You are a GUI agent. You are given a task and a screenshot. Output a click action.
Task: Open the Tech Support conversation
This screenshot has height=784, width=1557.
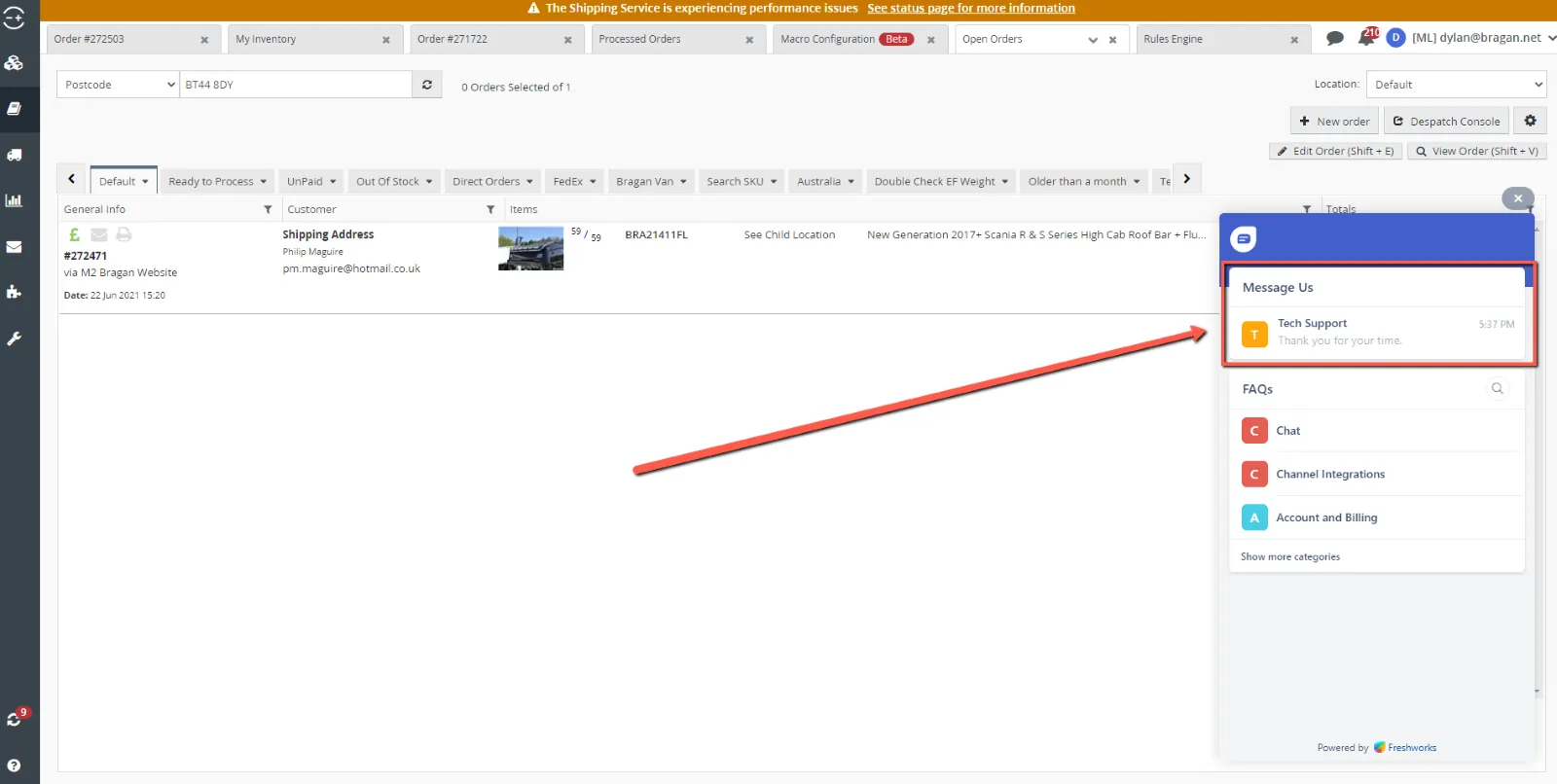(x=1377, y=333)
